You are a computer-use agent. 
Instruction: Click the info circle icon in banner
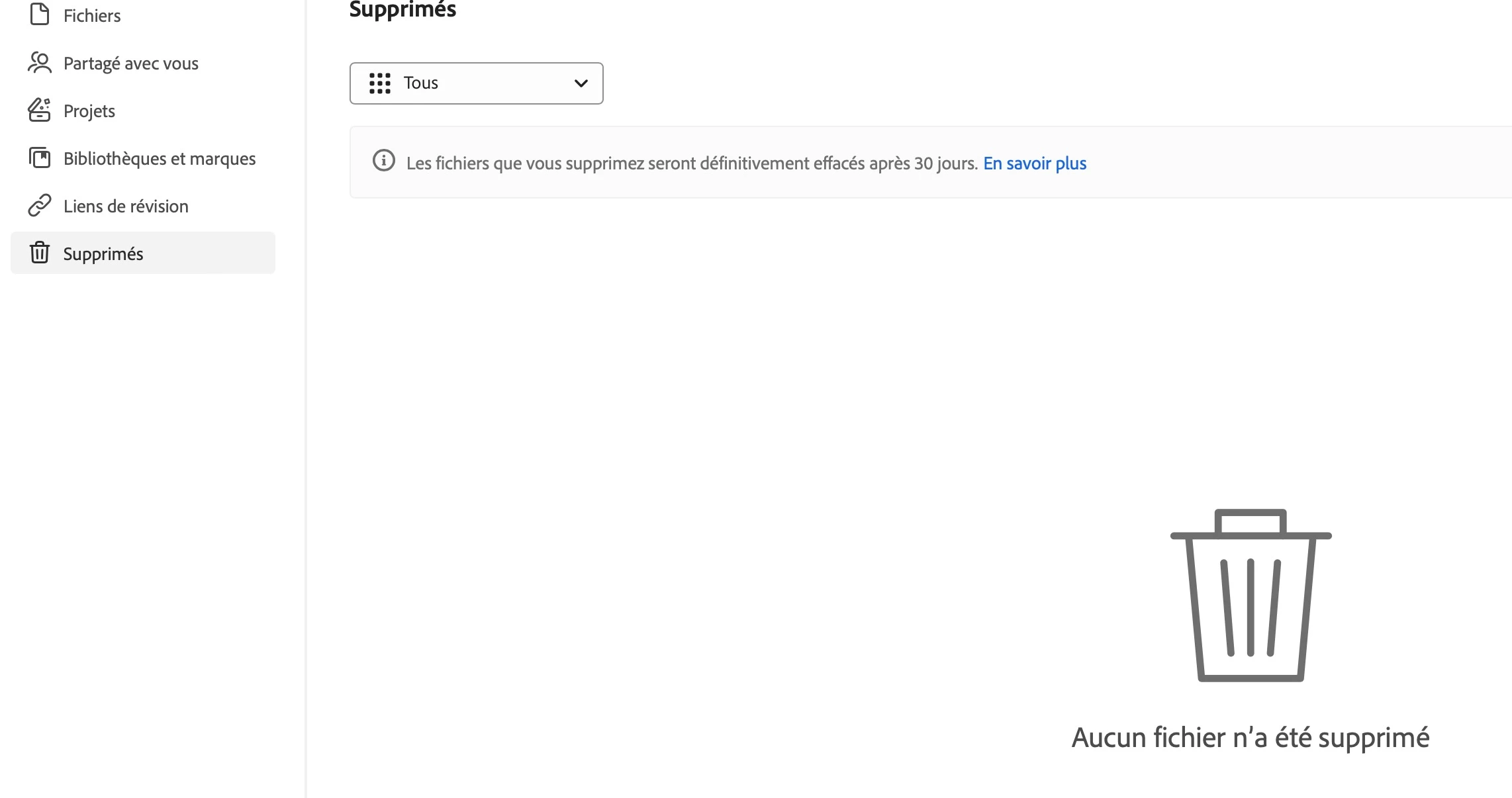coord(384,161)
